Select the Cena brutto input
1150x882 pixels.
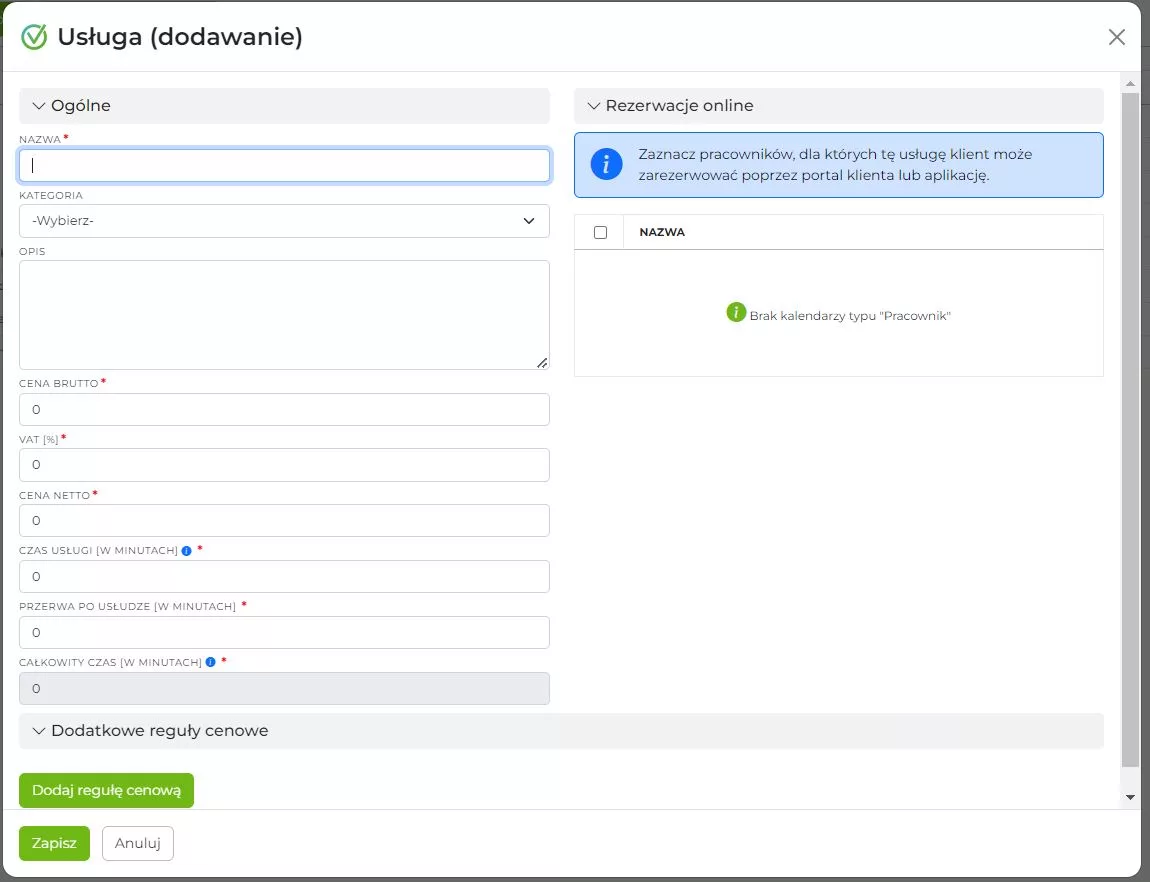[x=284, y=410]
